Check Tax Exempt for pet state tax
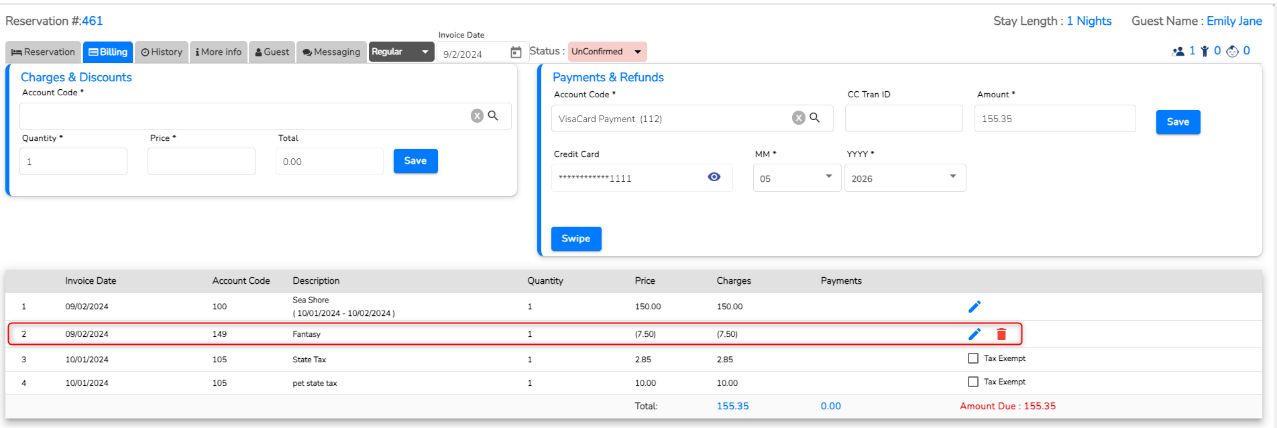This screenshot has height=428, width=1277. pos(974,381)
